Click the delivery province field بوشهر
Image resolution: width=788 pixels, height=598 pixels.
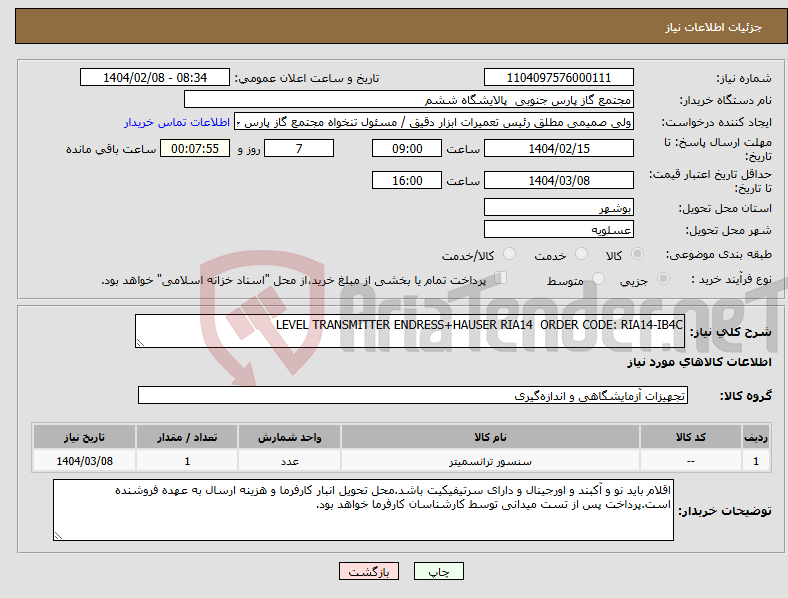point(558,207)
